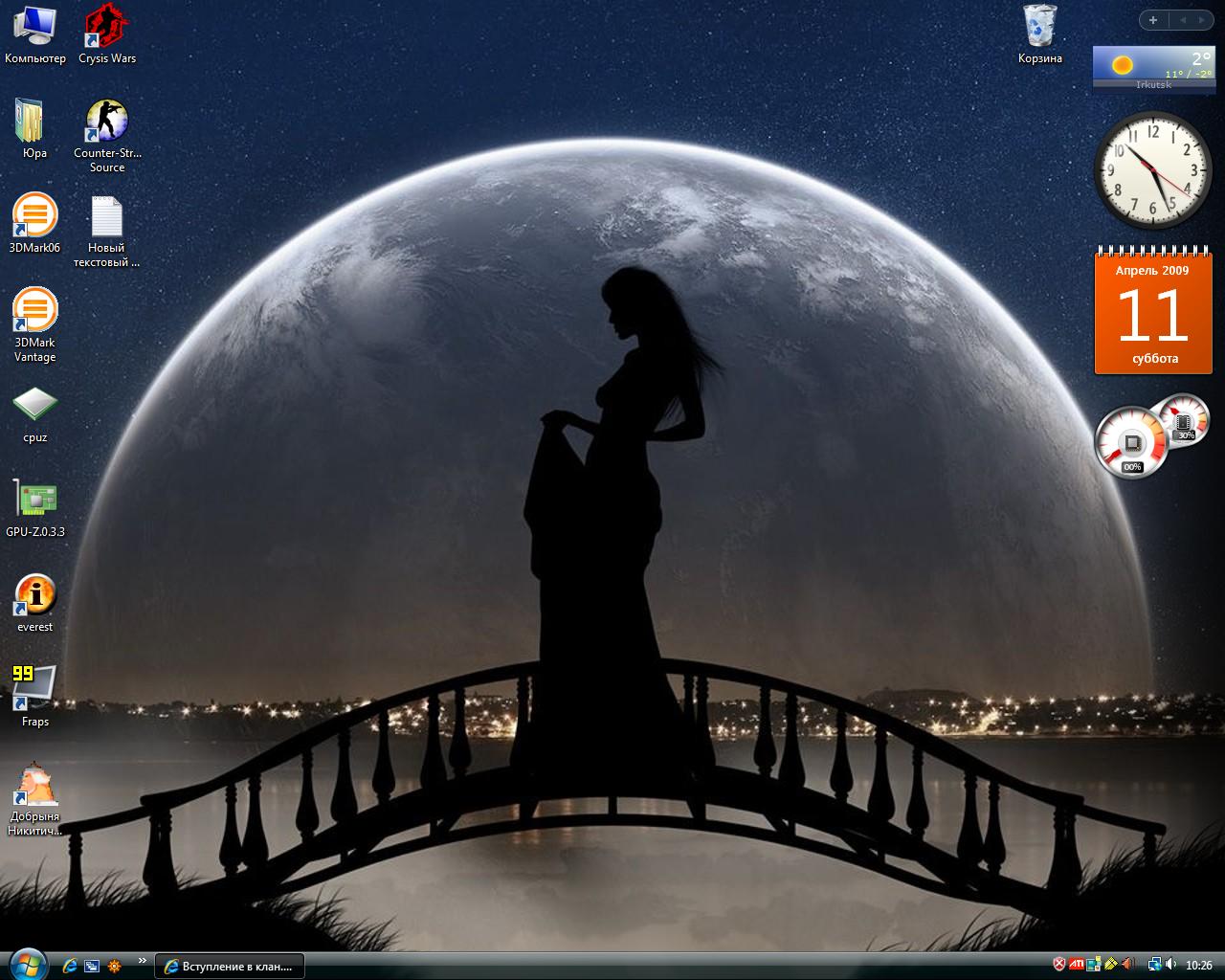Viewport: 1225px width, 980px height.
Task: Go to the previous sidebar gadgets page
Action: click(x=1183, y=20)
